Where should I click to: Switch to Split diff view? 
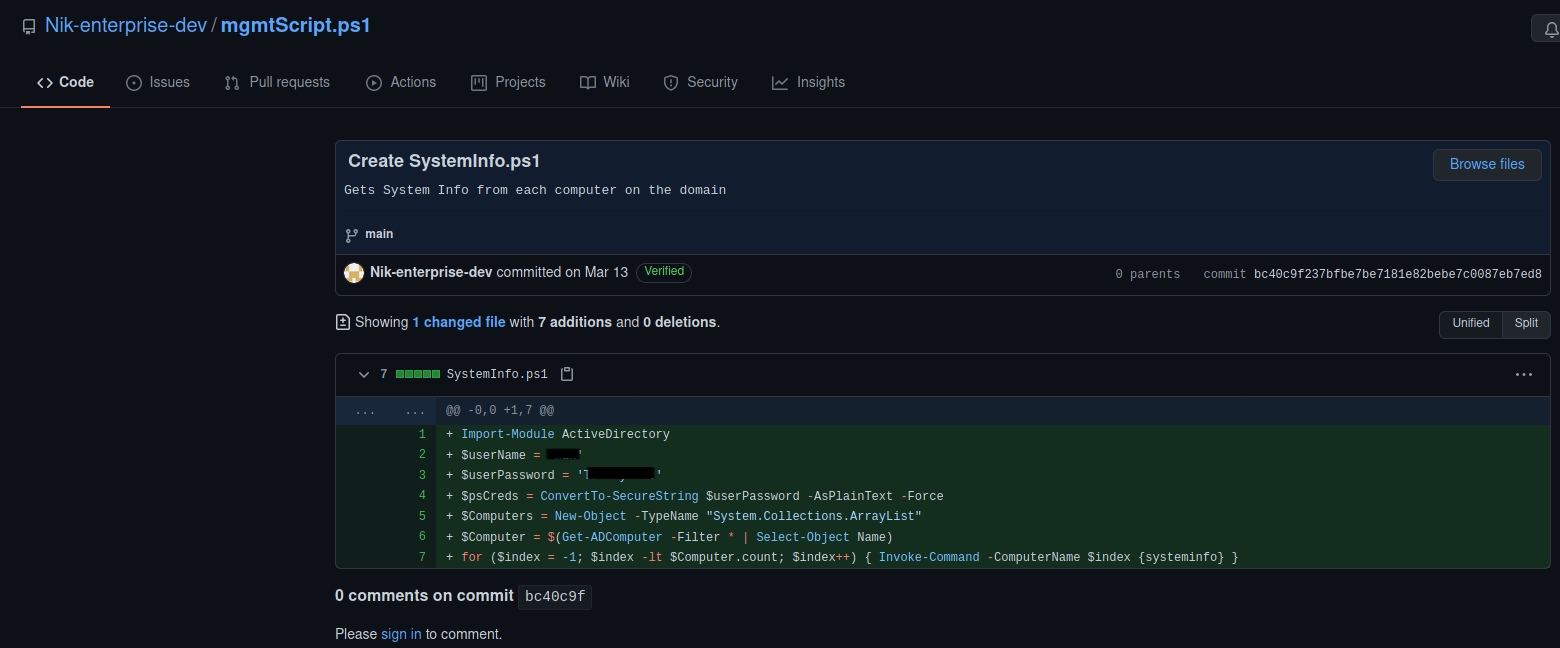pyautogui.click(x=1525, y=323)
